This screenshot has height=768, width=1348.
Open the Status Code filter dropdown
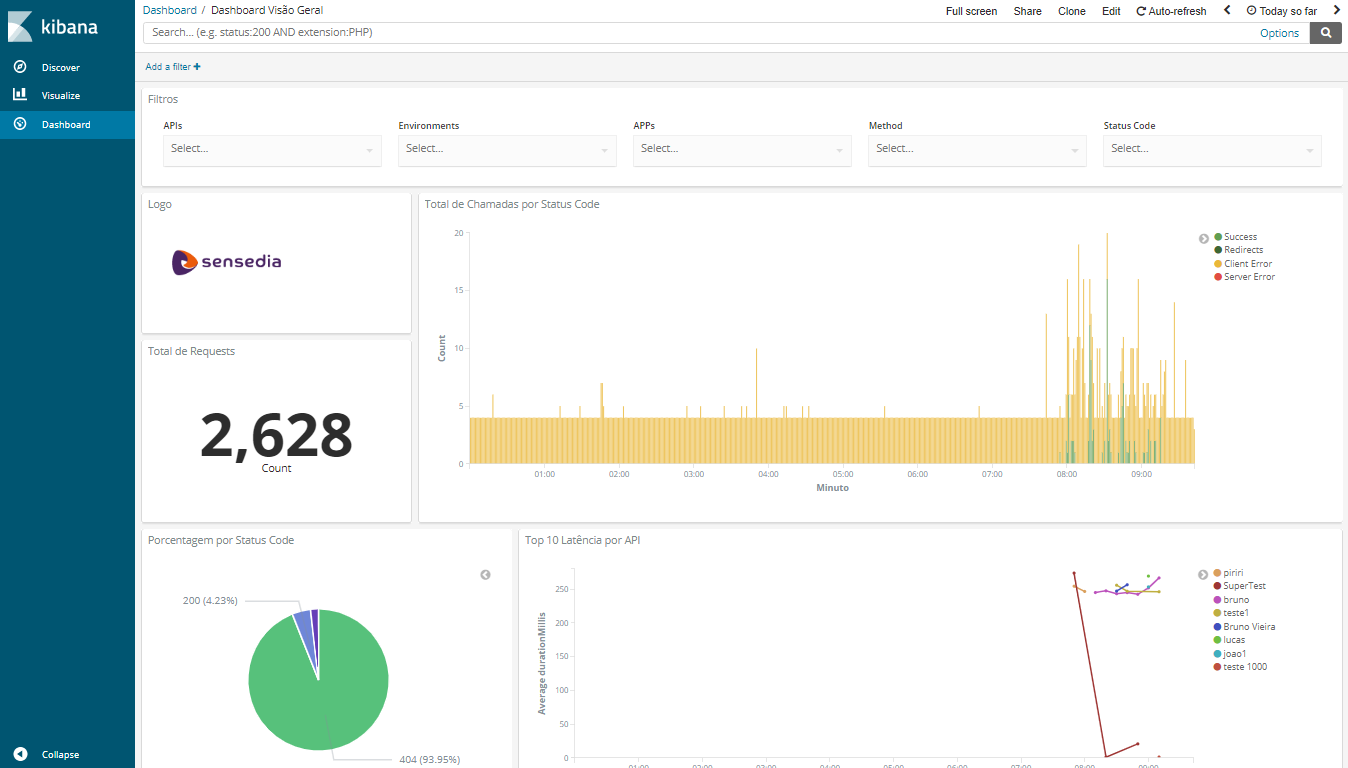[x=1211, y=150]
